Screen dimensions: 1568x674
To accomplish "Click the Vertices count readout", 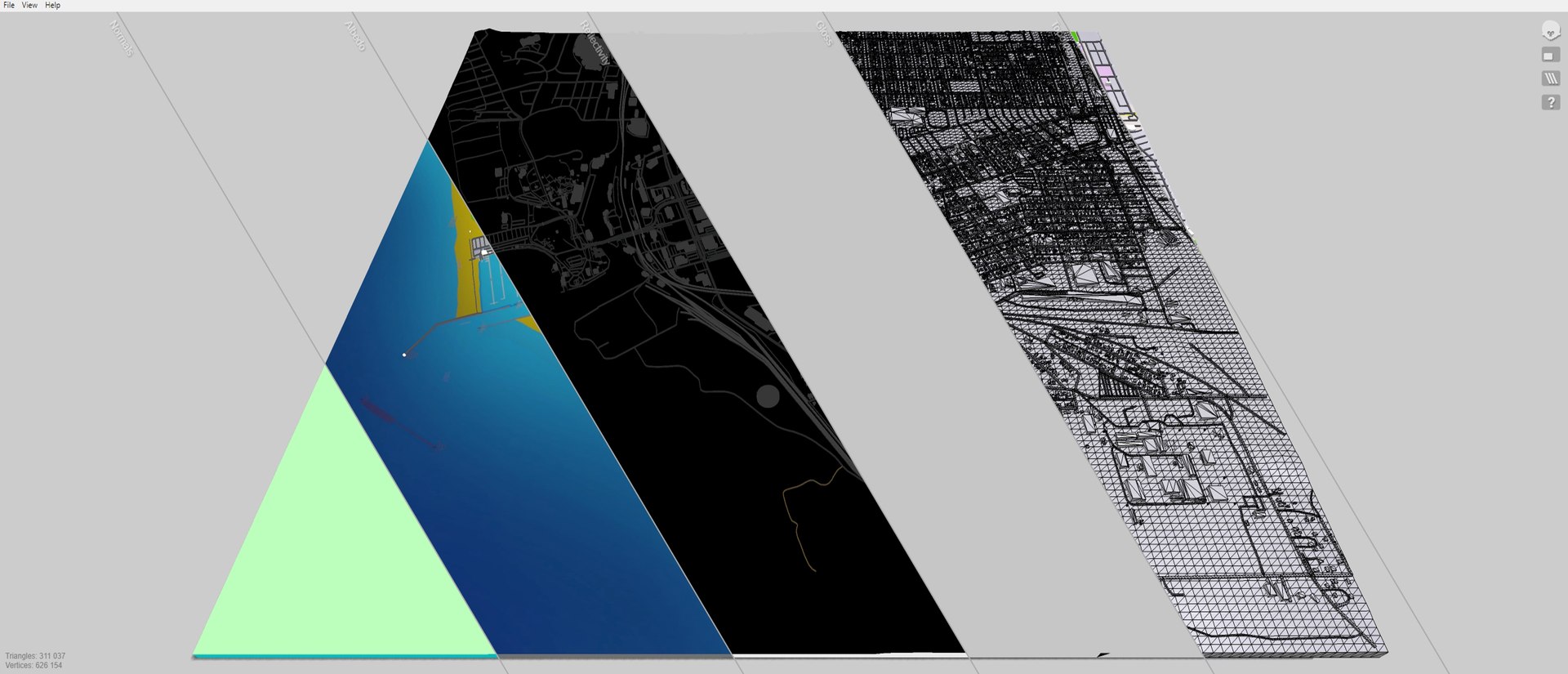I will 33,666.
